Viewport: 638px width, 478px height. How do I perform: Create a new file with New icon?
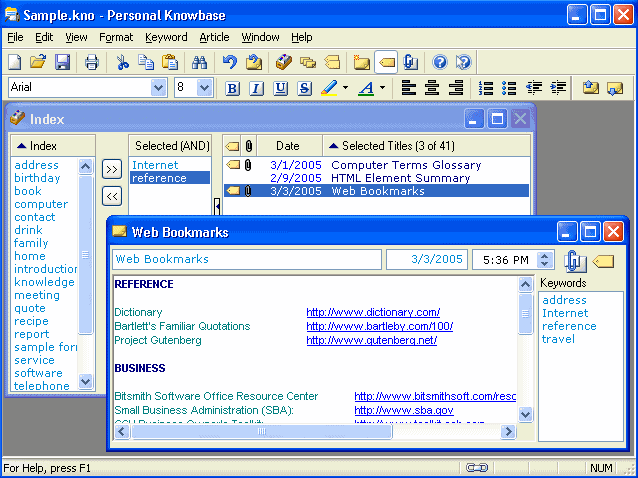tap(15, 62)
